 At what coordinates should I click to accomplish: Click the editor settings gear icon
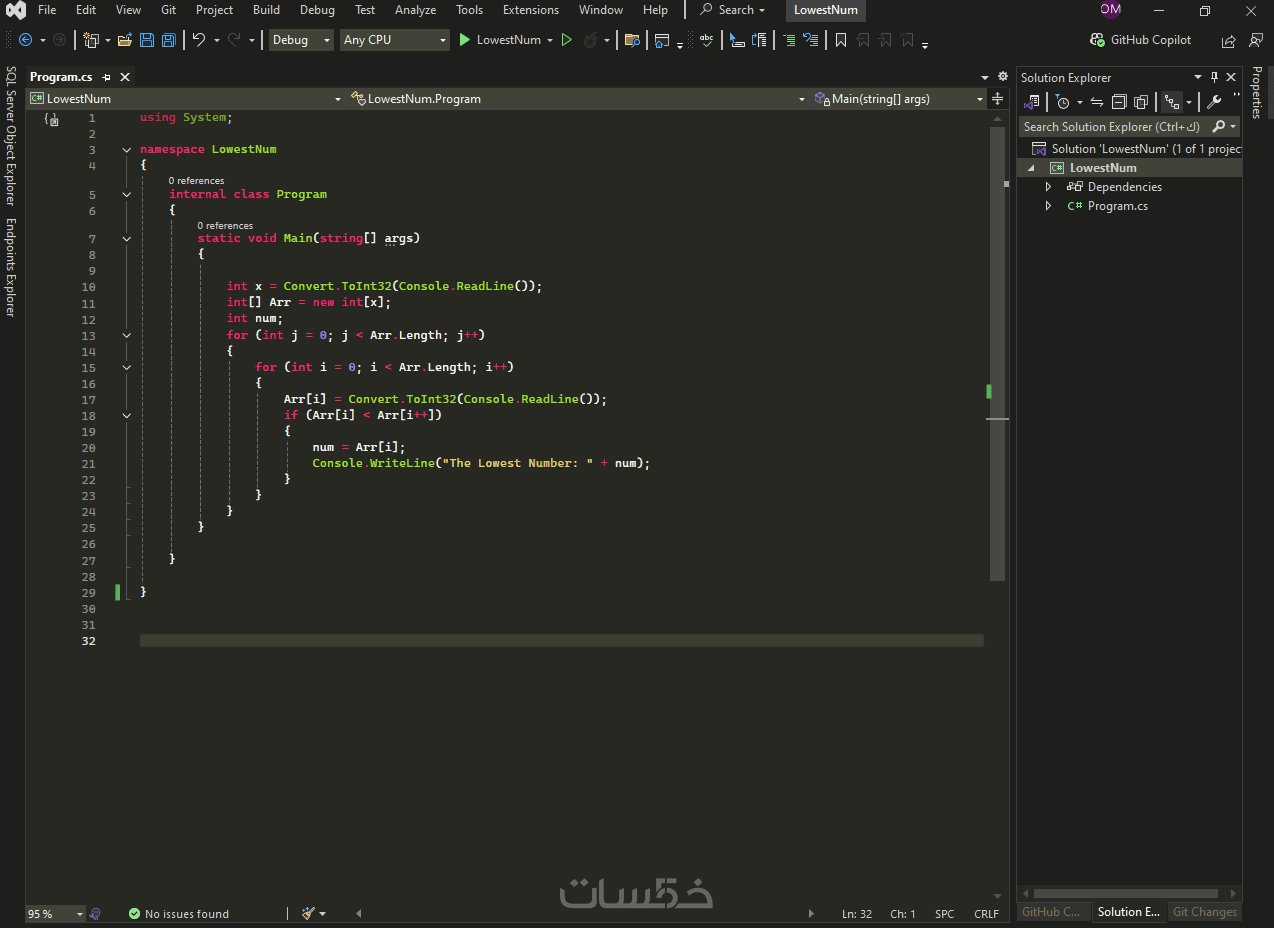[1003, 76]
